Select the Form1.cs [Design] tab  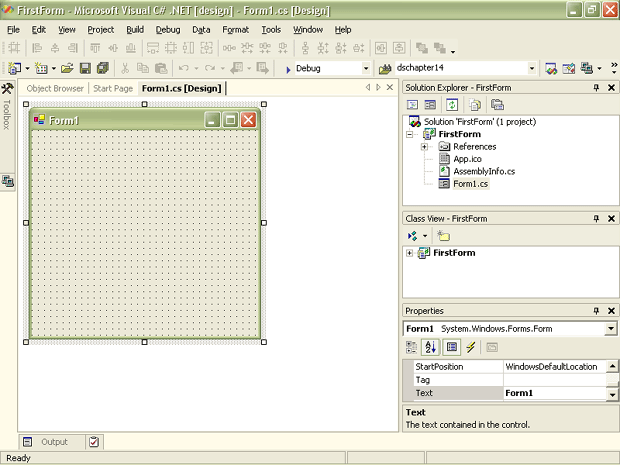181,88
